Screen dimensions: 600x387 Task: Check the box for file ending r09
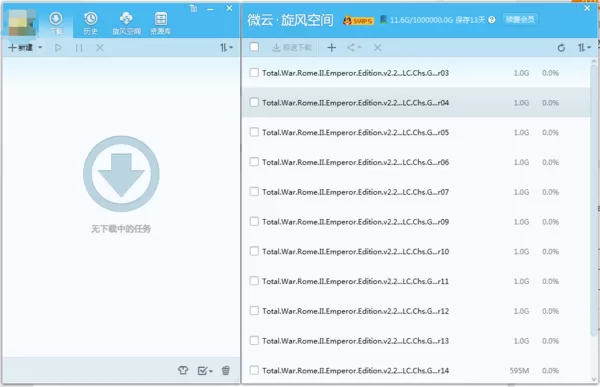(x=254, y=221)
